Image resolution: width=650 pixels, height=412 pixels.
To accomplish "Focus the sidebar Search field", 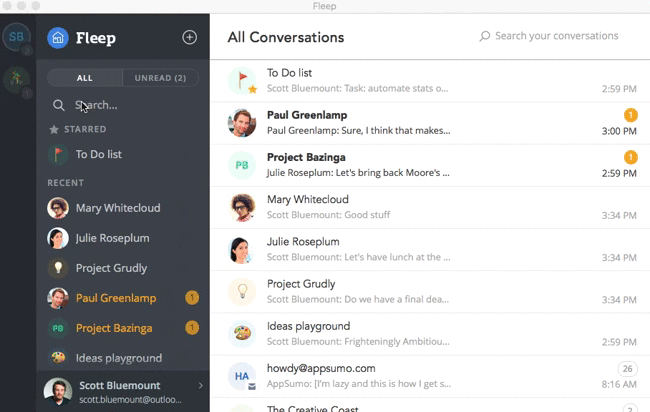I will coord(124,105).
